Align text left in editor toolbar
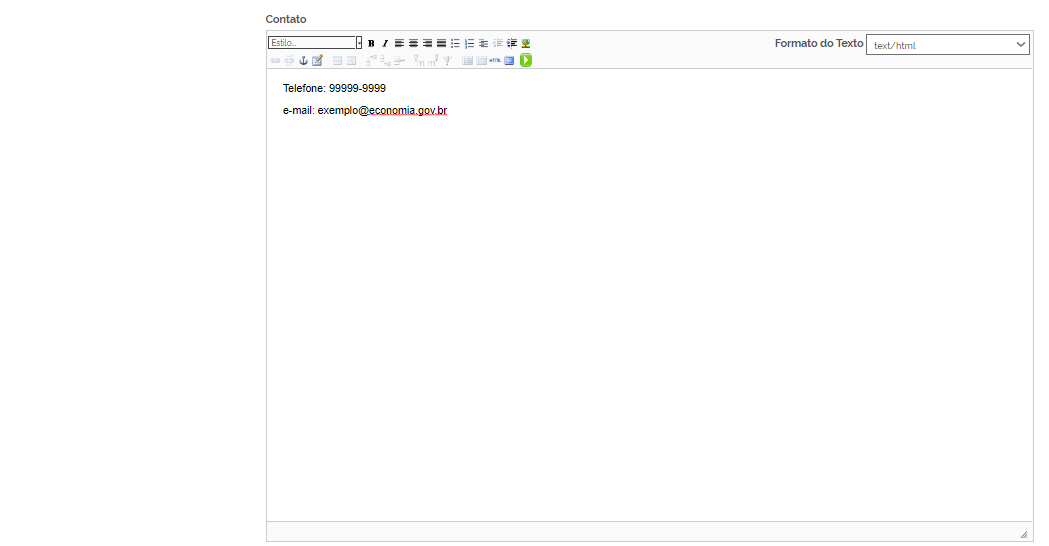This screenshot has width=1049, height=546. click(399, 44)
